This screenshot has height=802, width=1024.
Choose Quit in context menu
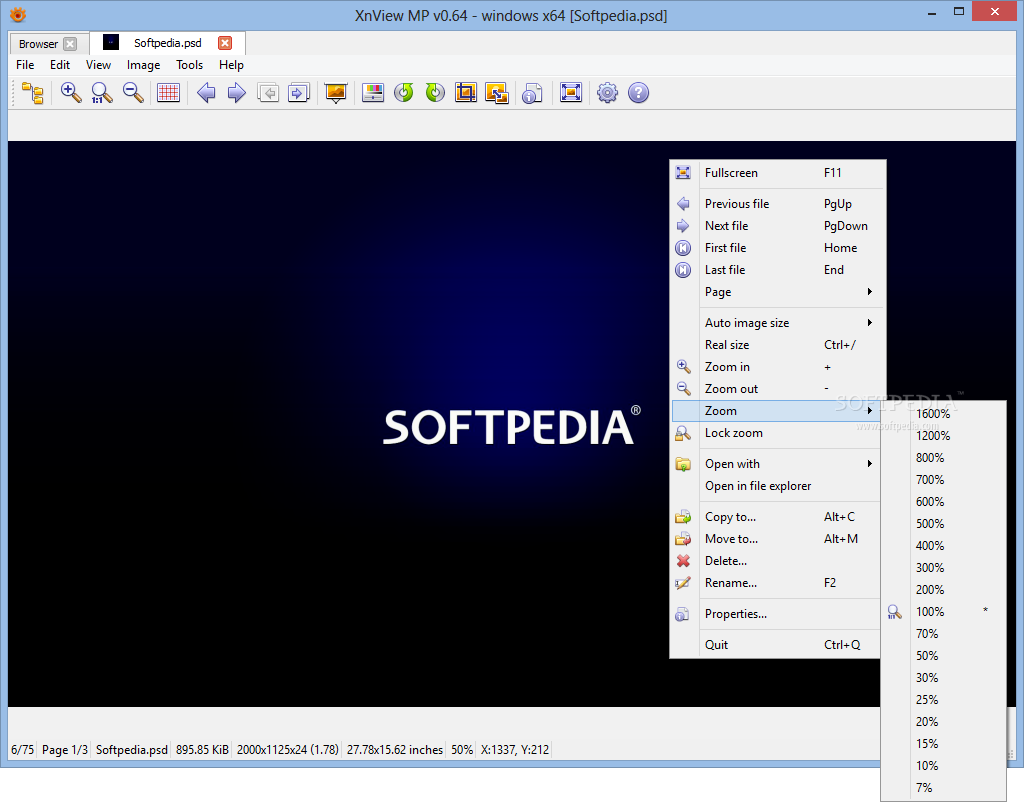click(778, 645)
